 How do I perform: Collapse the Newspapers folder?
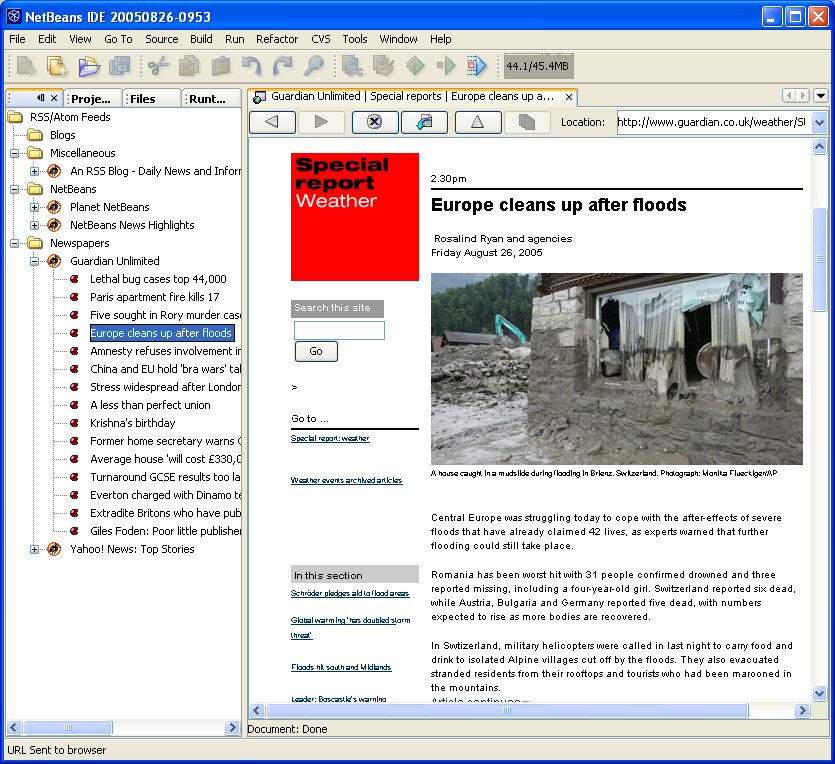(14, 243)
